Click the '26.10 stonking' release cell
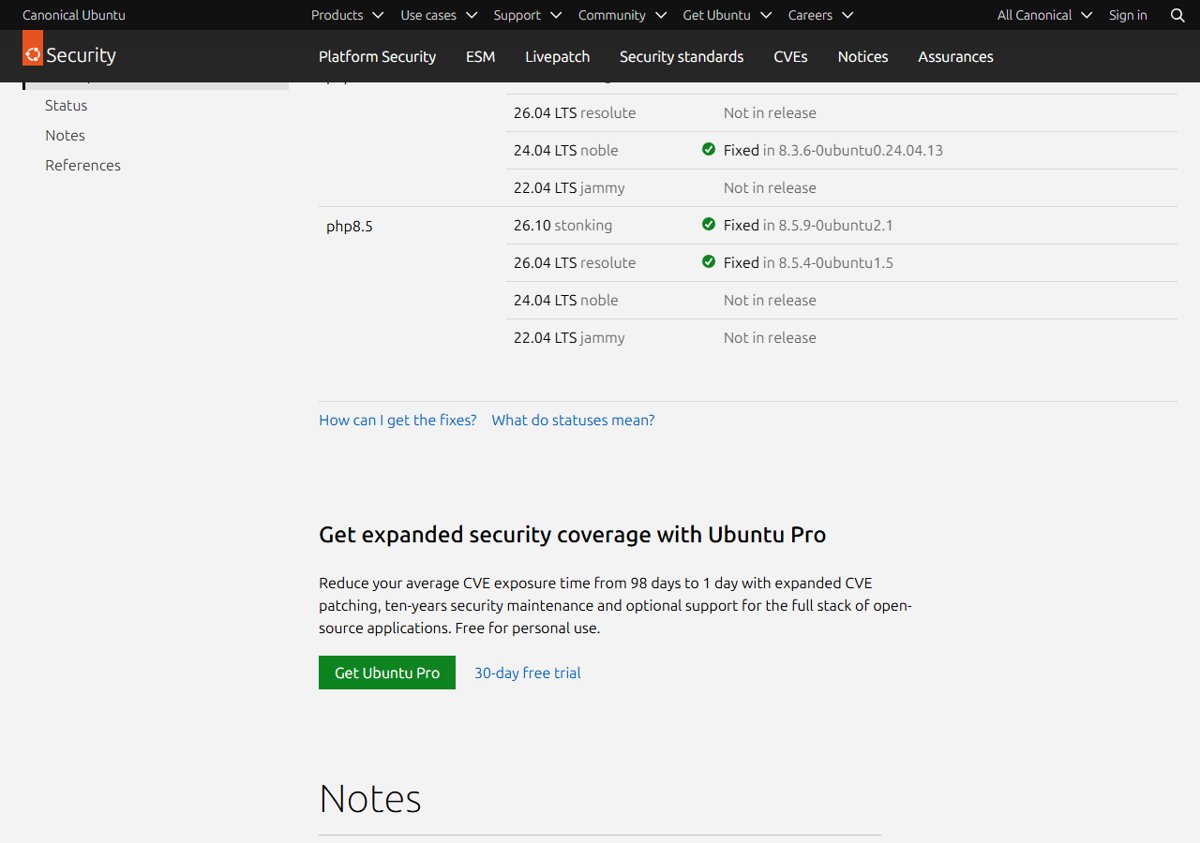The width and height of the screenshot is (1200, 843). tap(563, 225)
